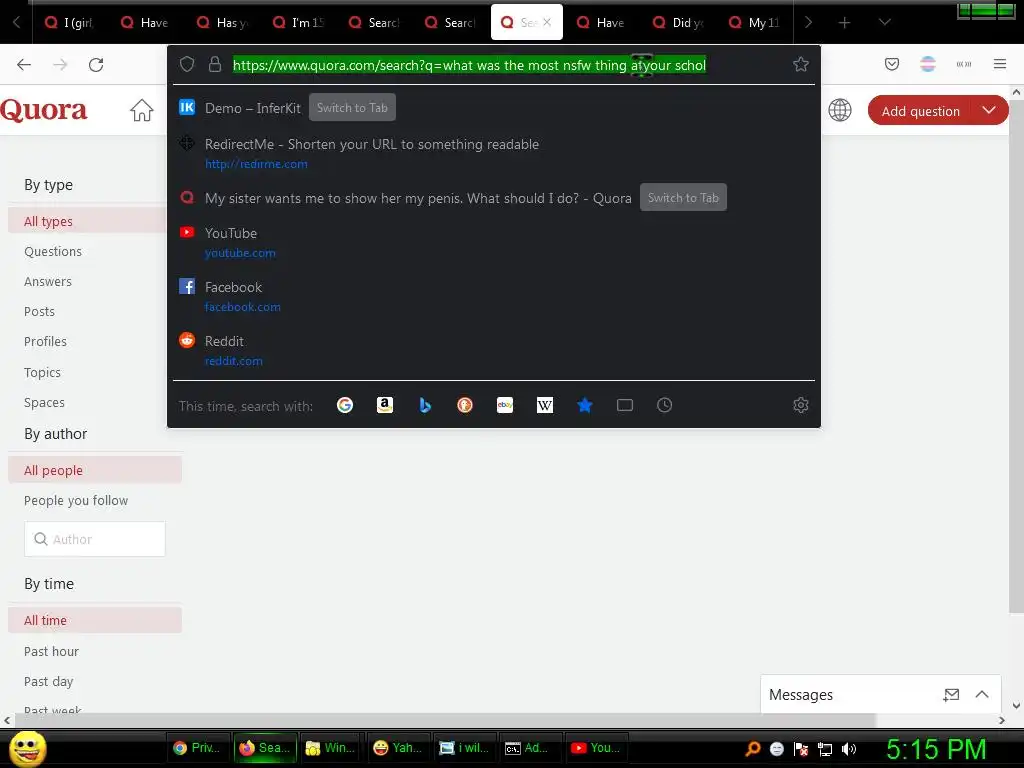1024x768 pixels.
Task: Click the volume speaker tray icon
Action: (x=849, y=749)
